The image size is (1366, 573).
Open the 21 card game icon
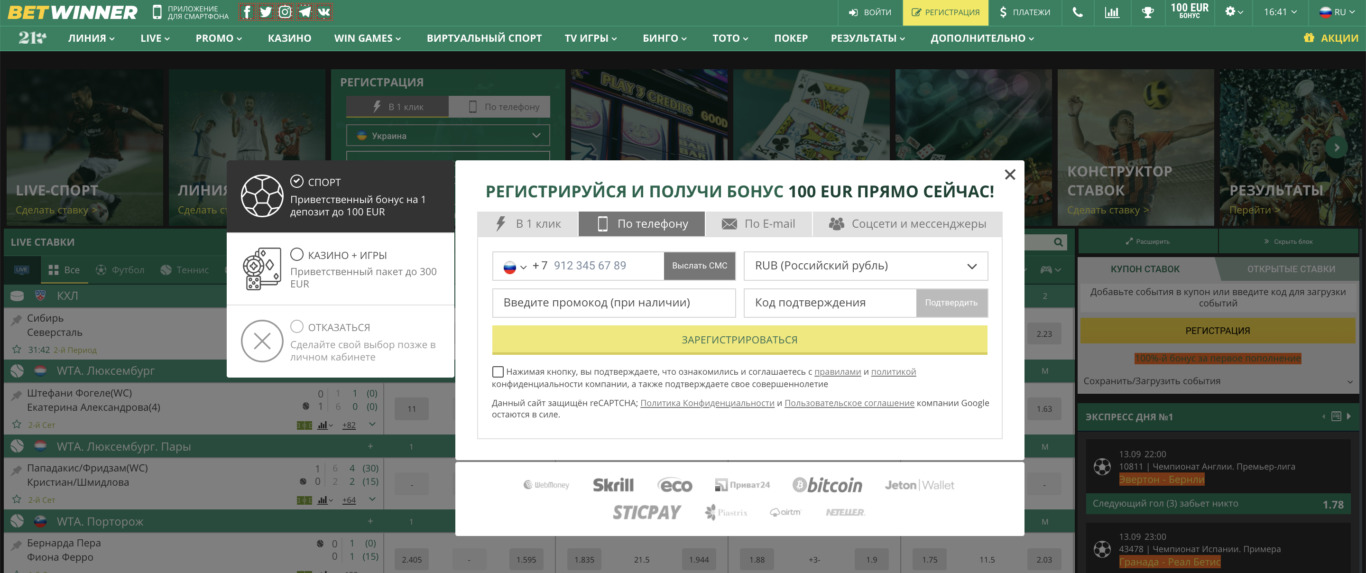(x=31, y=38)
